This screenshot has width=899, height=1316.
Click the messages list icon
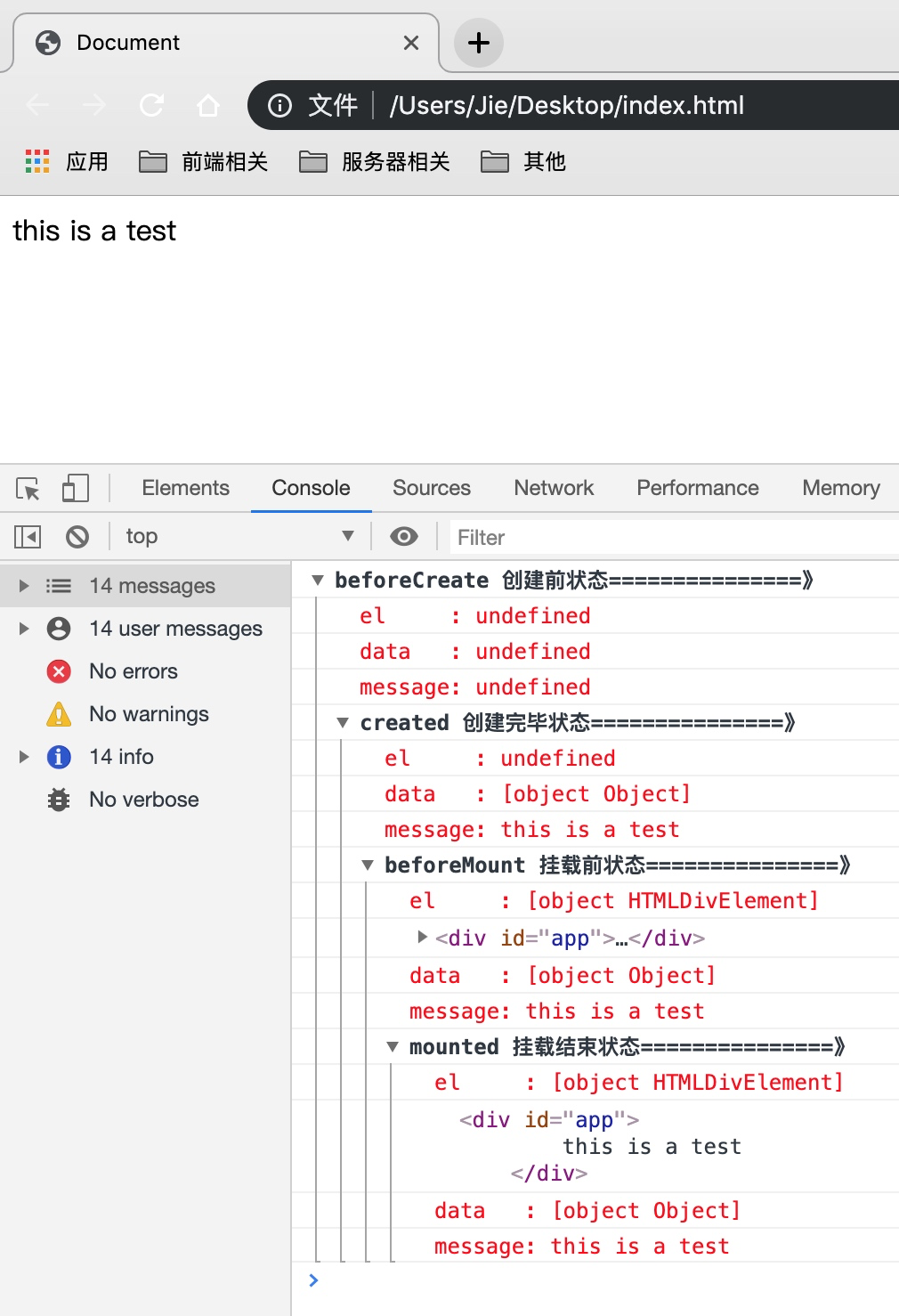coord(59,586)
